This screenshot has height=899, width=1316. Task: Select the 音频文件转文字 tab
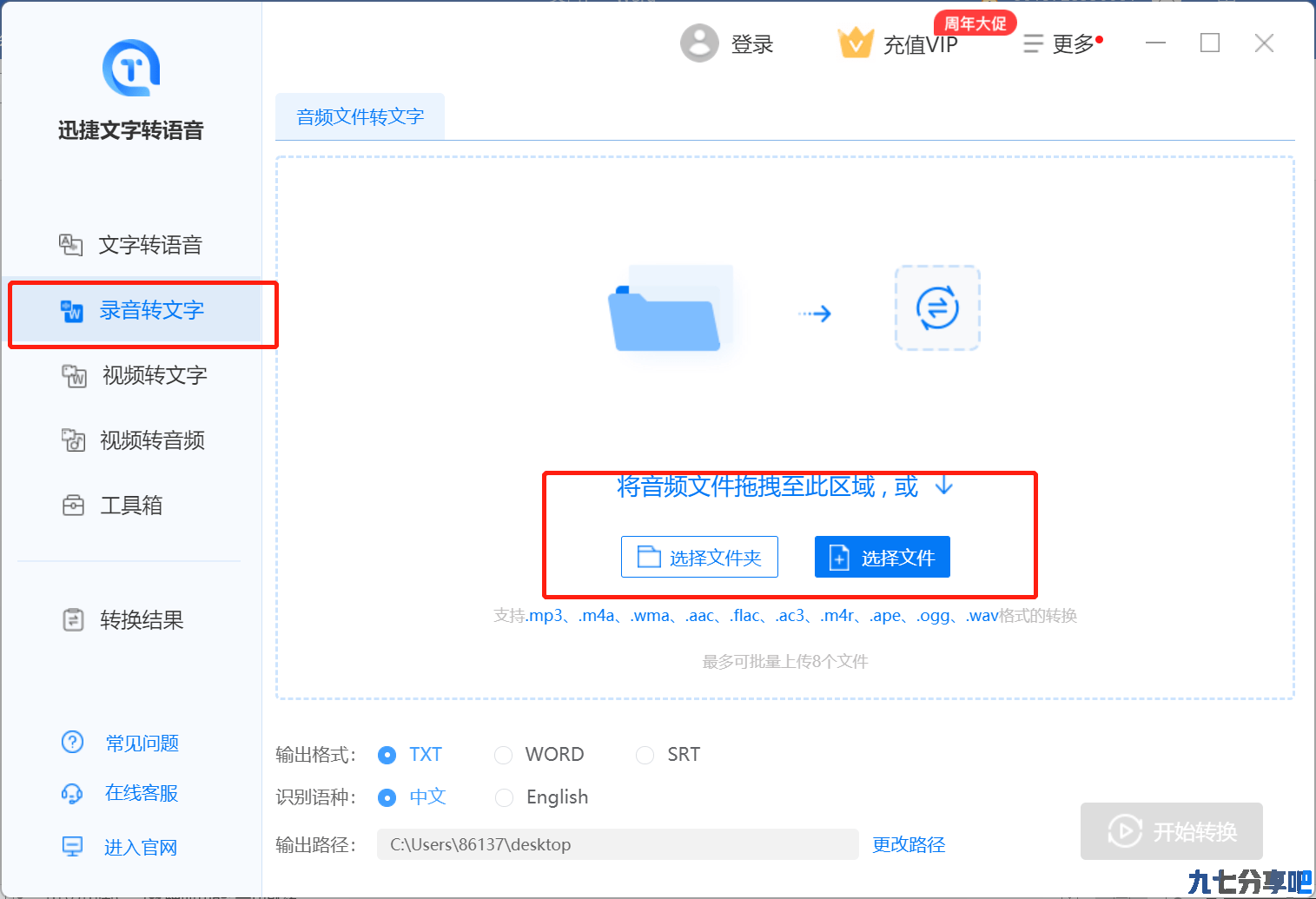[x=360, y=116]
